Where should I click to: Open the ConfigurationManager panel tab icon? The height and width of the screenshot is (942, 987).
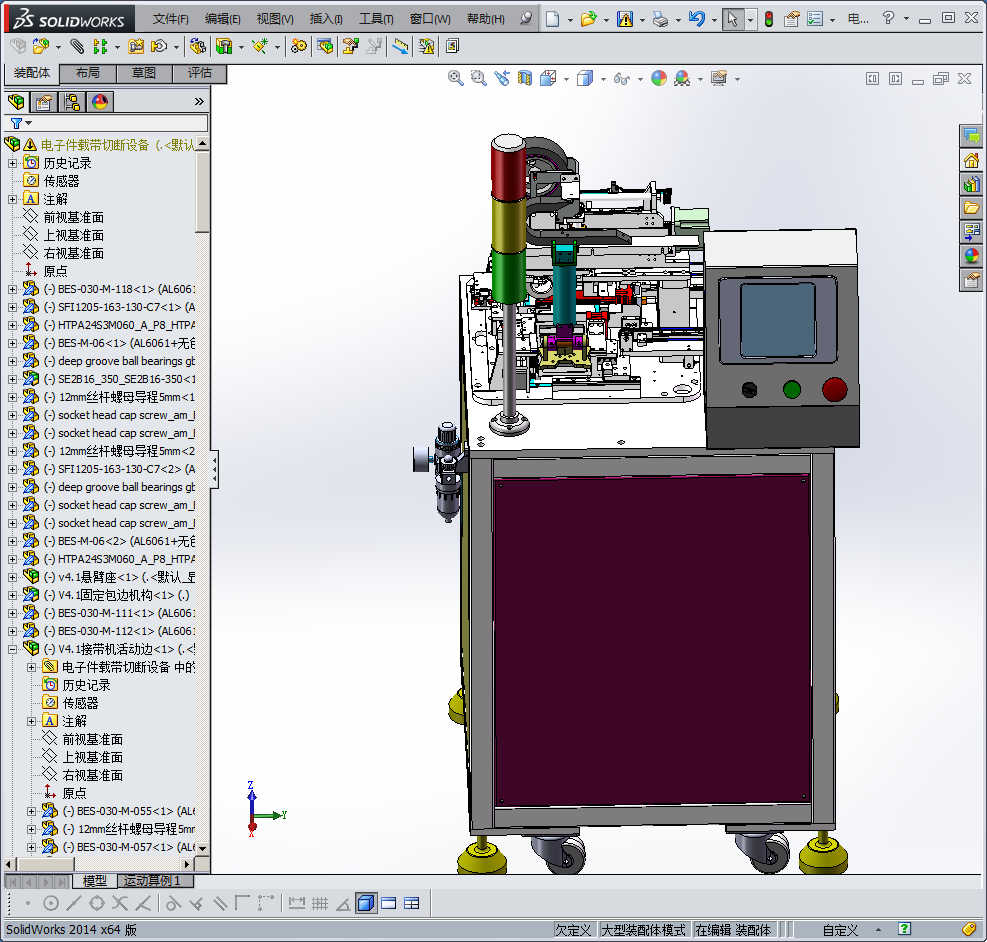click(x=72, y=102)
